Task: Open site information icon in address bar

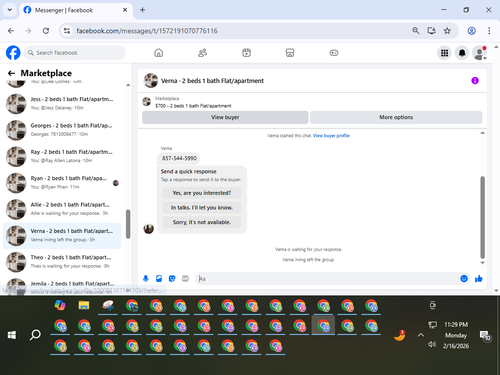Action: point(67,31)
